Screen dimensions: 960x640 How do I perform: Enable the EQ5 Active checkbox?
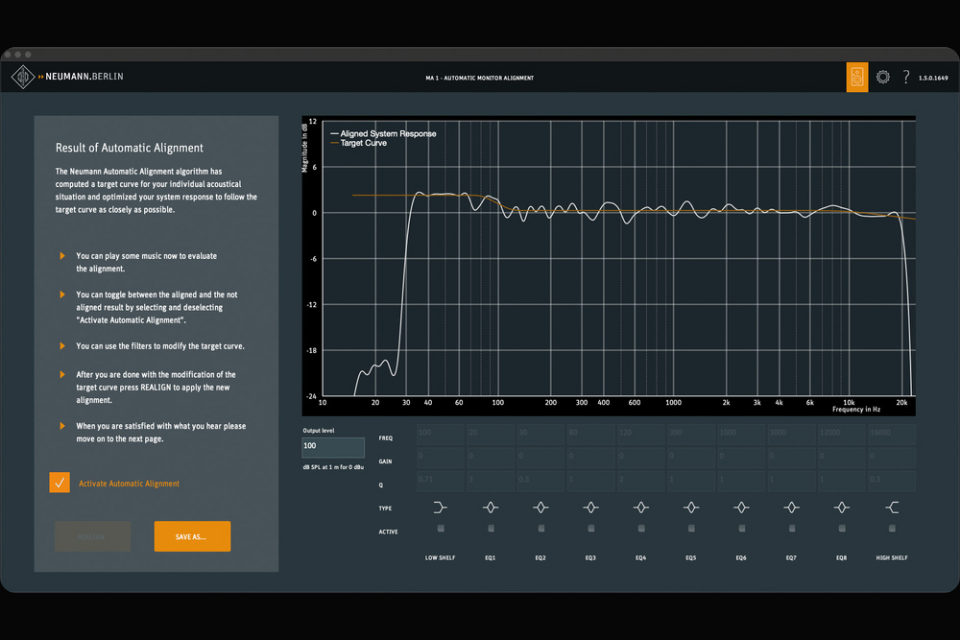[x=691, y=528]
